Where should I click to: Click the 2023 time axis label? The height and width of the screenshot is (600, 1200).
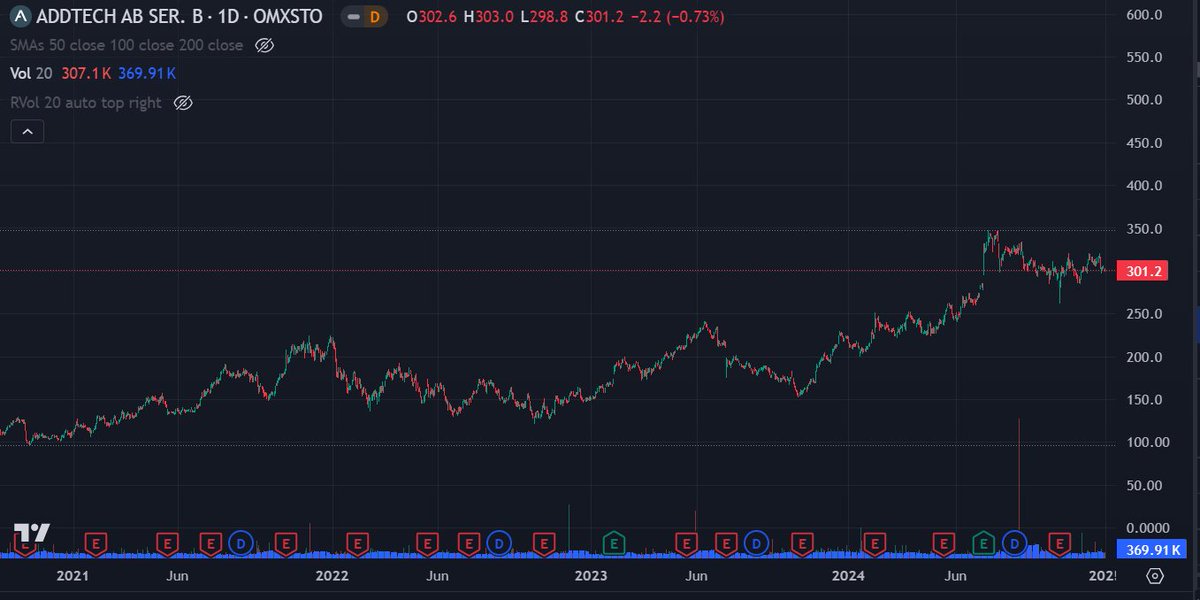pos(590,576)
